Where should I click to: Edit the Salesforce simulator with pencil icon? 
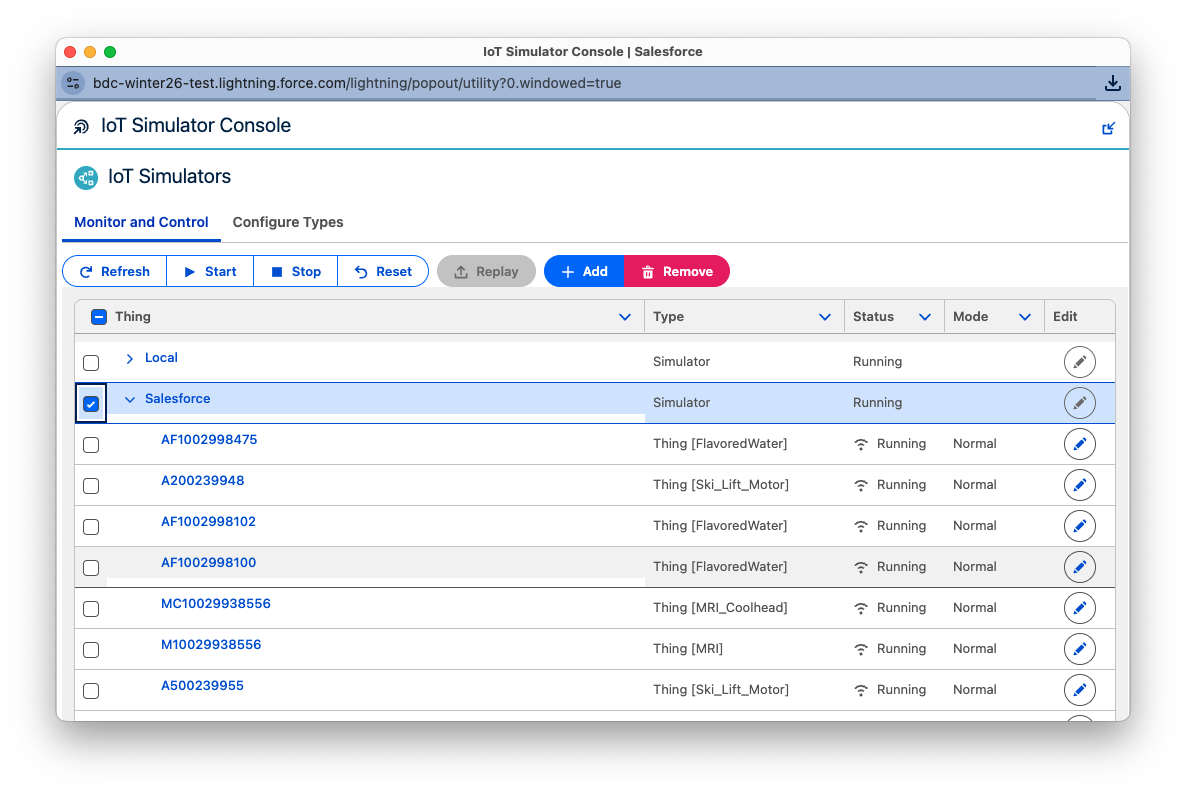tap(1079, 402)
